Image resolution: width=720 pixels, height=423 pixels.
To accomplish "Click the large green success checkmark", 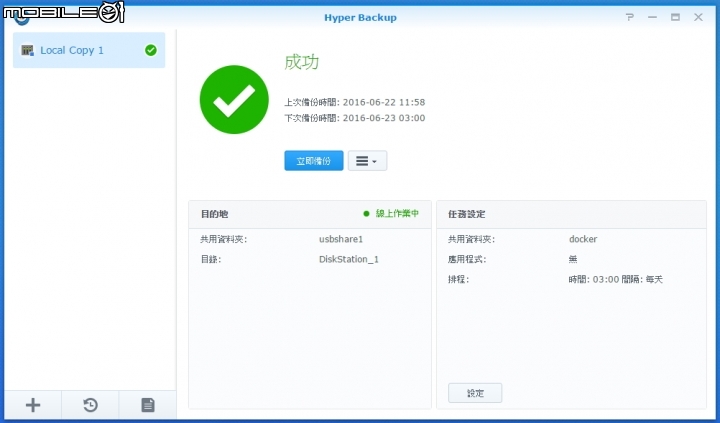I will click(234, 100).
